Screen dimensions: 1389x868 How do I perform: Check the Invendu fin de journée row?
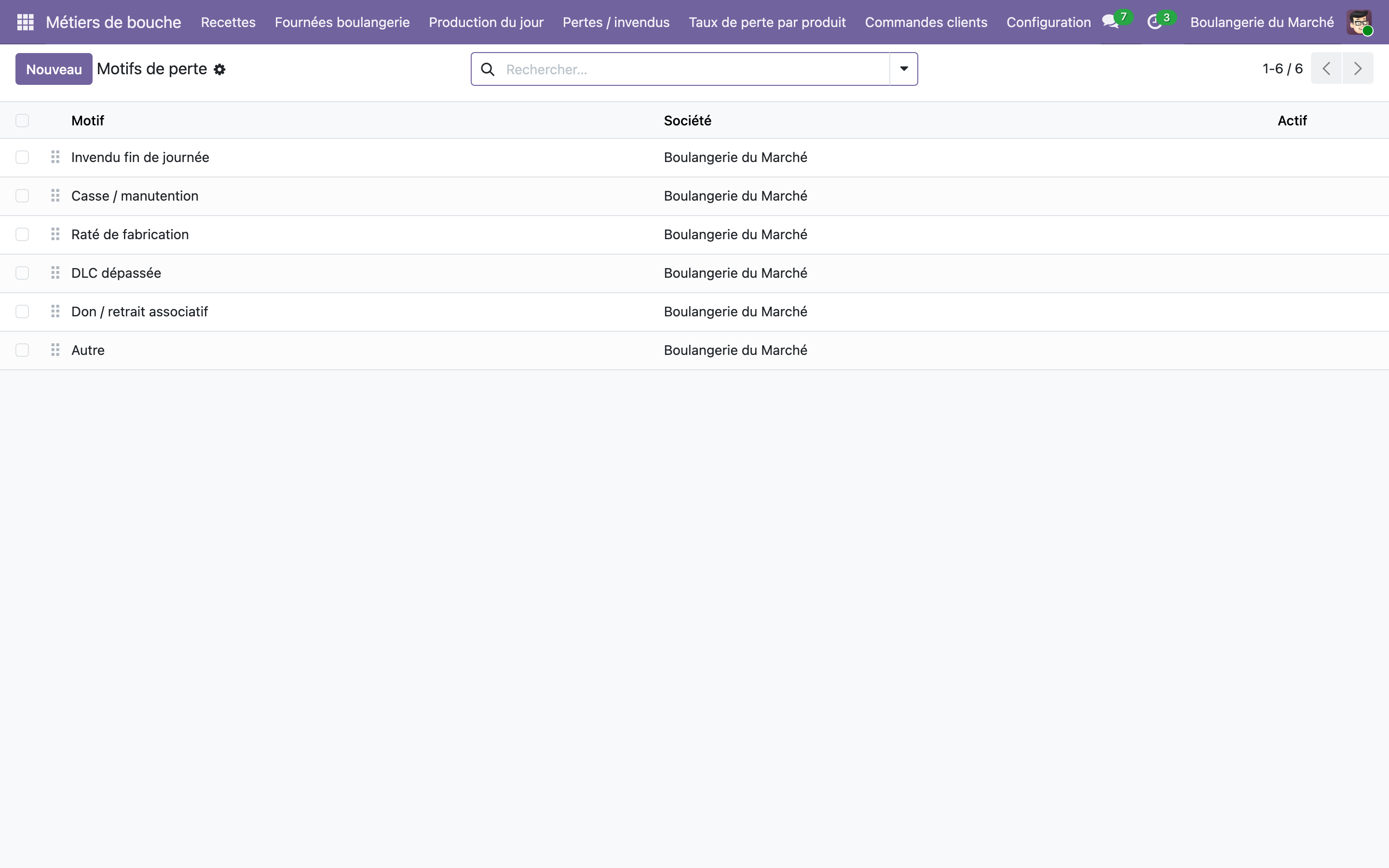click(22, 157)
